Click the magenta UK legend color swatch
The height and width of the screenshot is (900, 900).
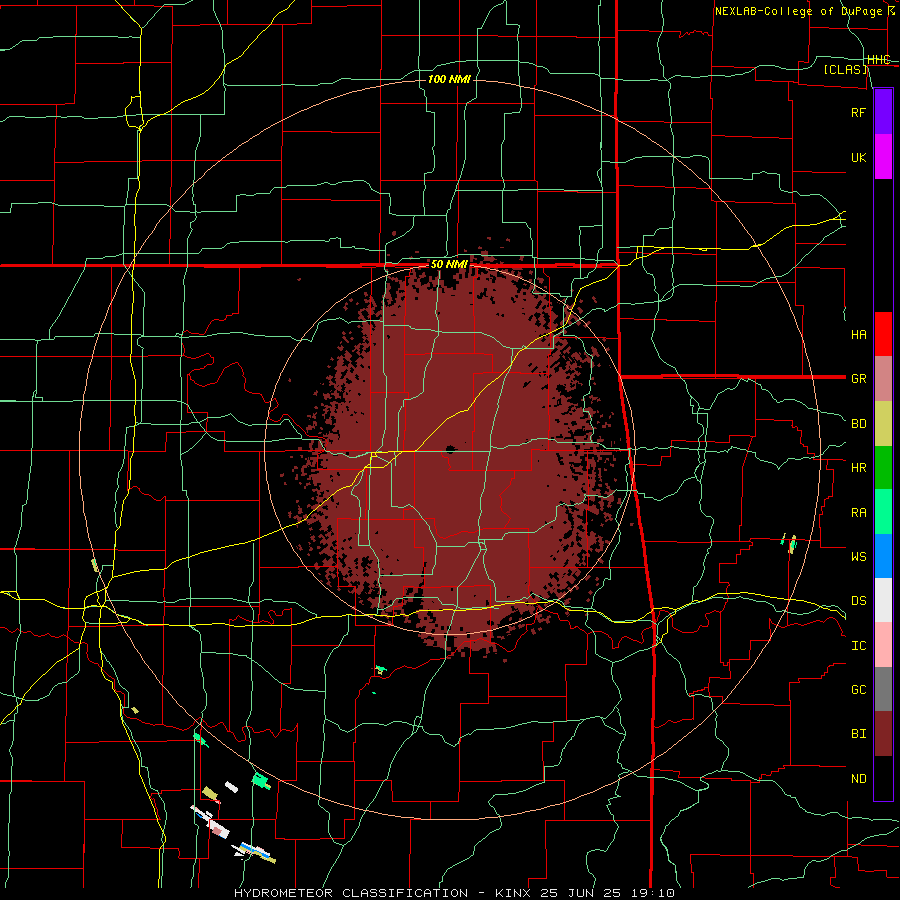coord(883,157)
